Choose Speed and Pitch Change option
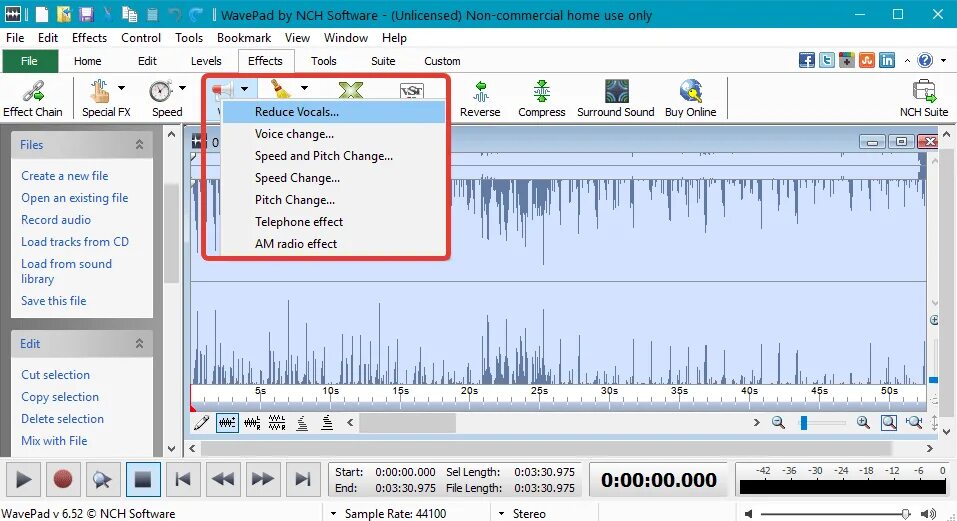Image resolution: width=957 pixels, height=521 pixels. pos(334,156)
